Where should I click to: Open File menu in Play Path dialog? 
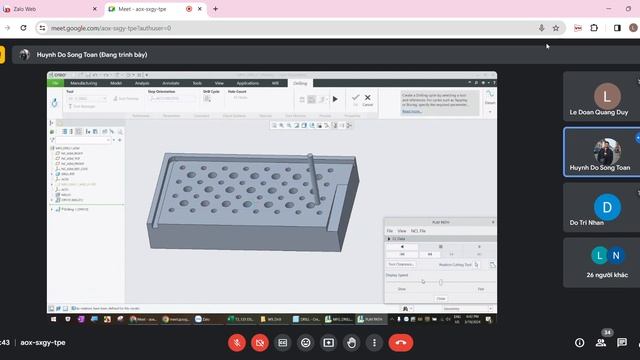[390, 231]
